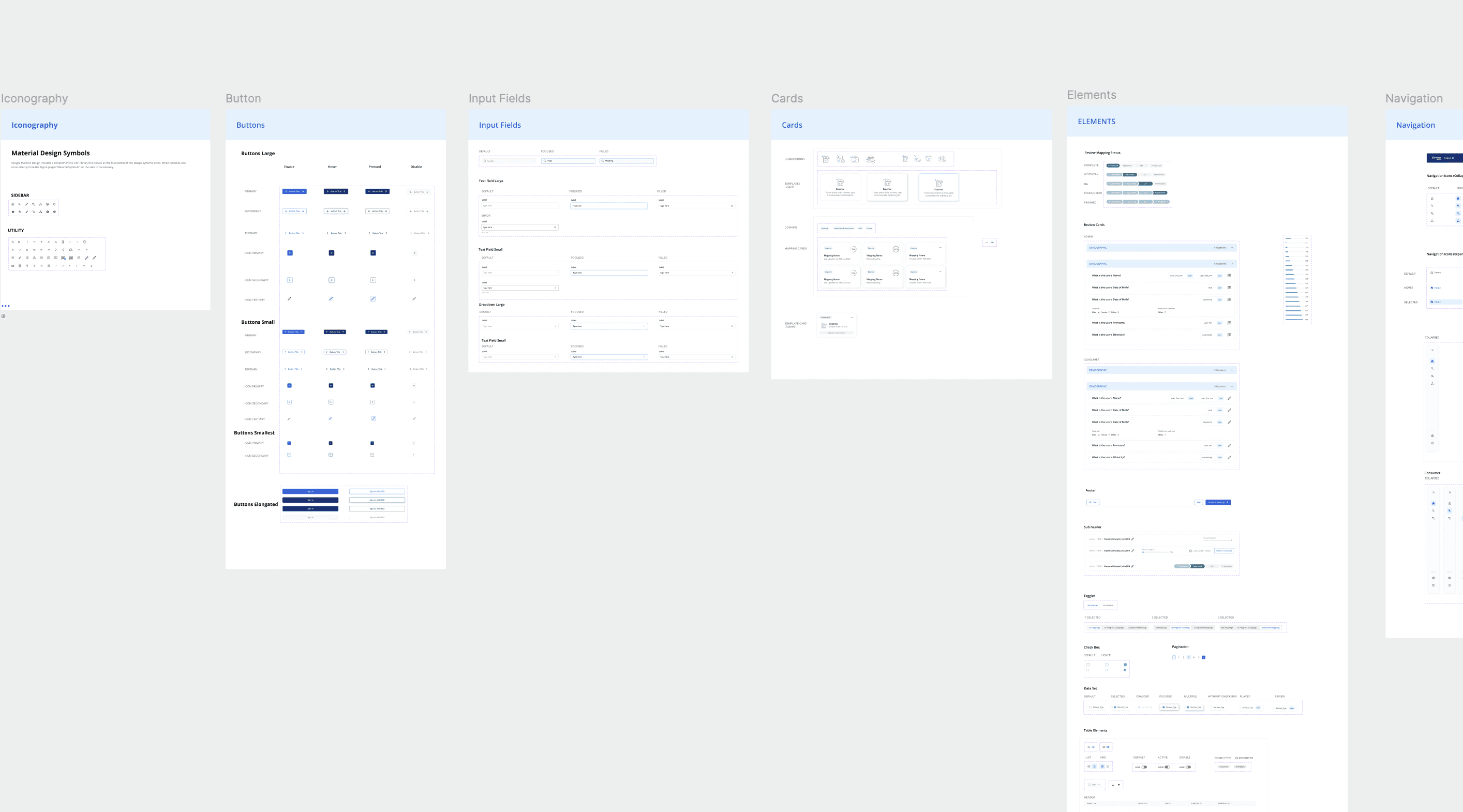
Task: Click the comment icon beside admin 'user's Name' question
Action: pyautogui.click(x=1229, y=276)
